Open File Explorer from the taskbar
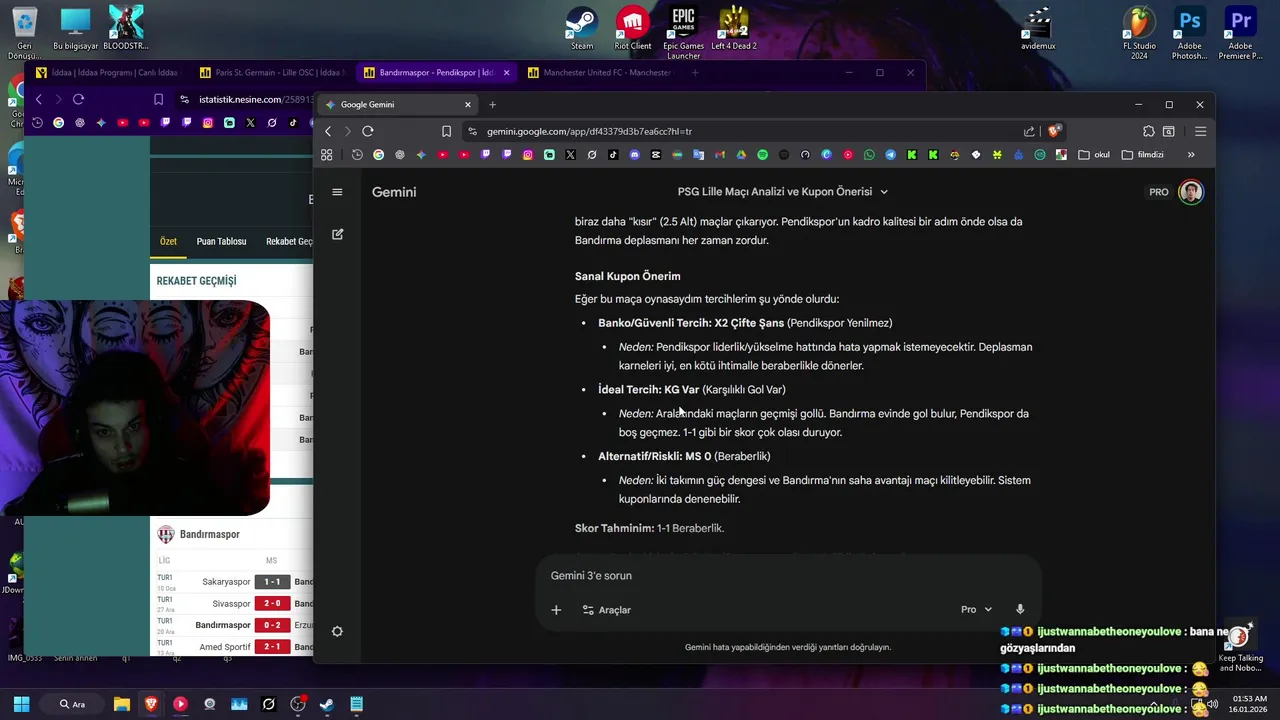The width and height of the screenshot is (1280, 720). click(x=121, y=704)
